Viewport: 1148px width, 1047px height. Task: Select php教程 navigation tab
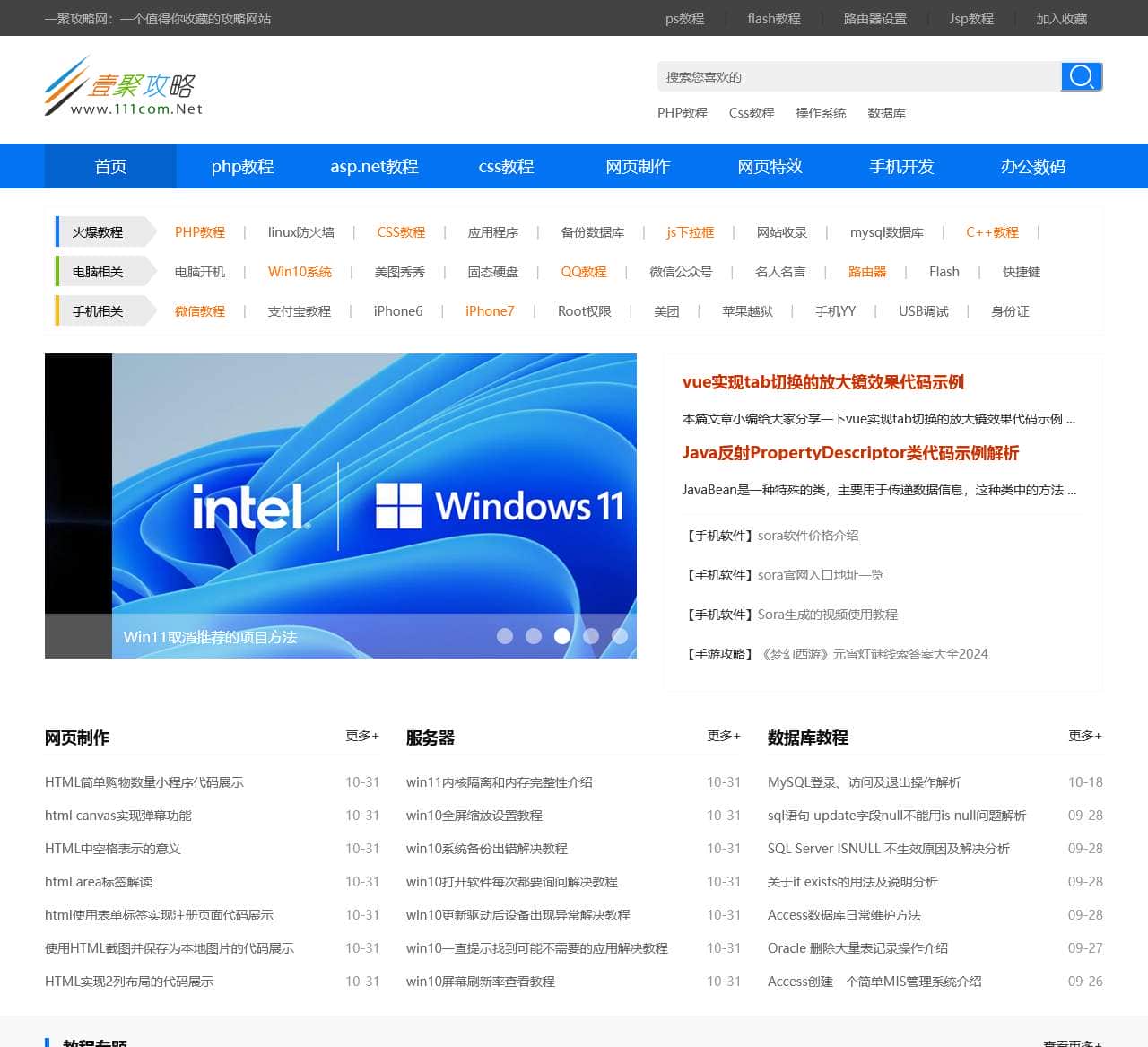coord(242,166)
